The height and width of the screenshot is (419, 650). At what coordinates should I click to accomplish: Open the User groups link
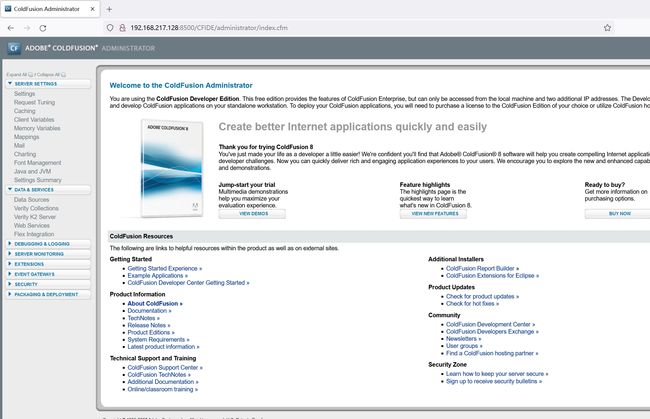(464, 346)
